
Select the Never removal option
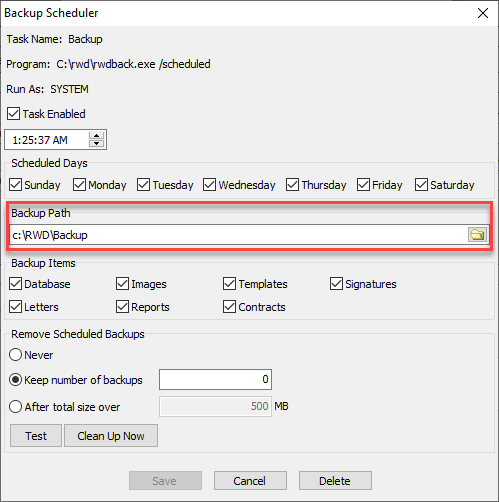[x=15, y=355]
